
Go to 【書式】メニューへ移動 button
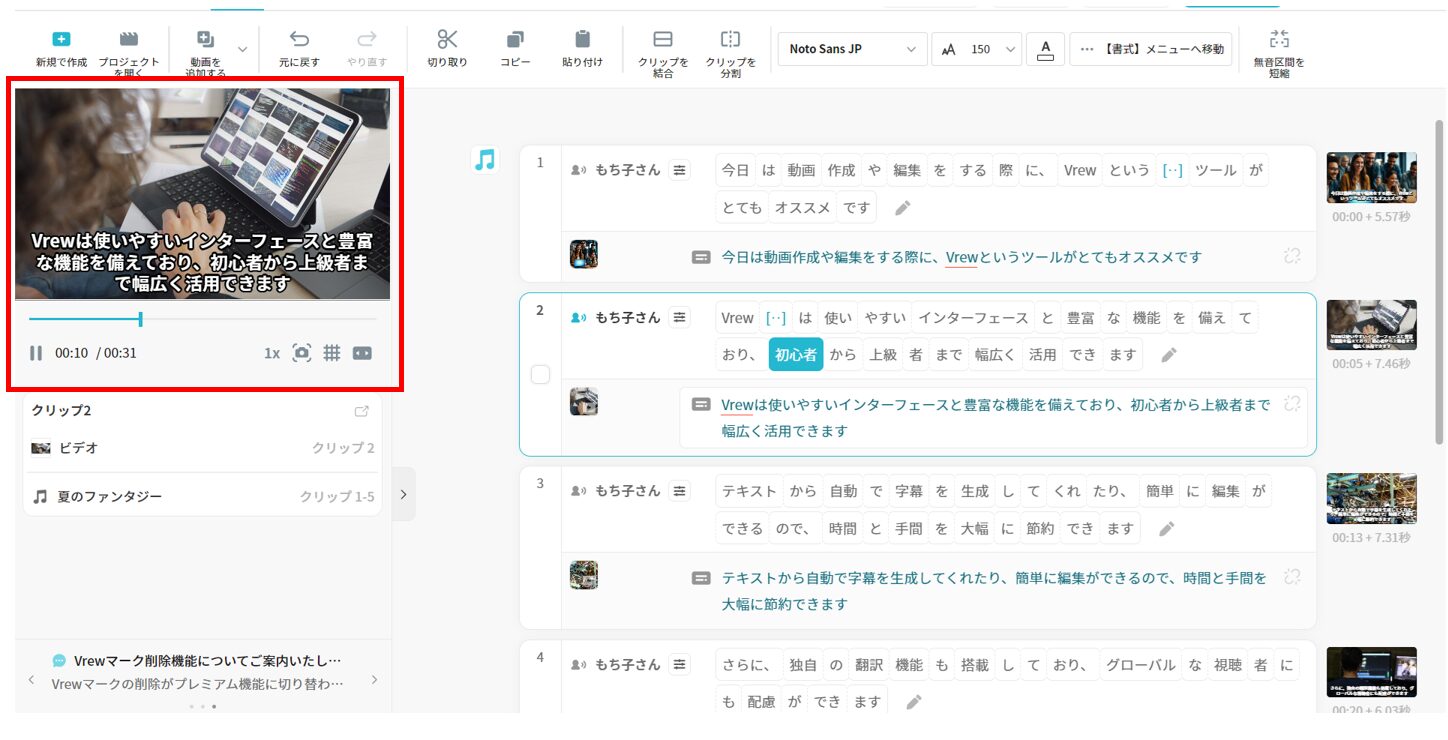pyautogui.click(x=1151, y=49)
